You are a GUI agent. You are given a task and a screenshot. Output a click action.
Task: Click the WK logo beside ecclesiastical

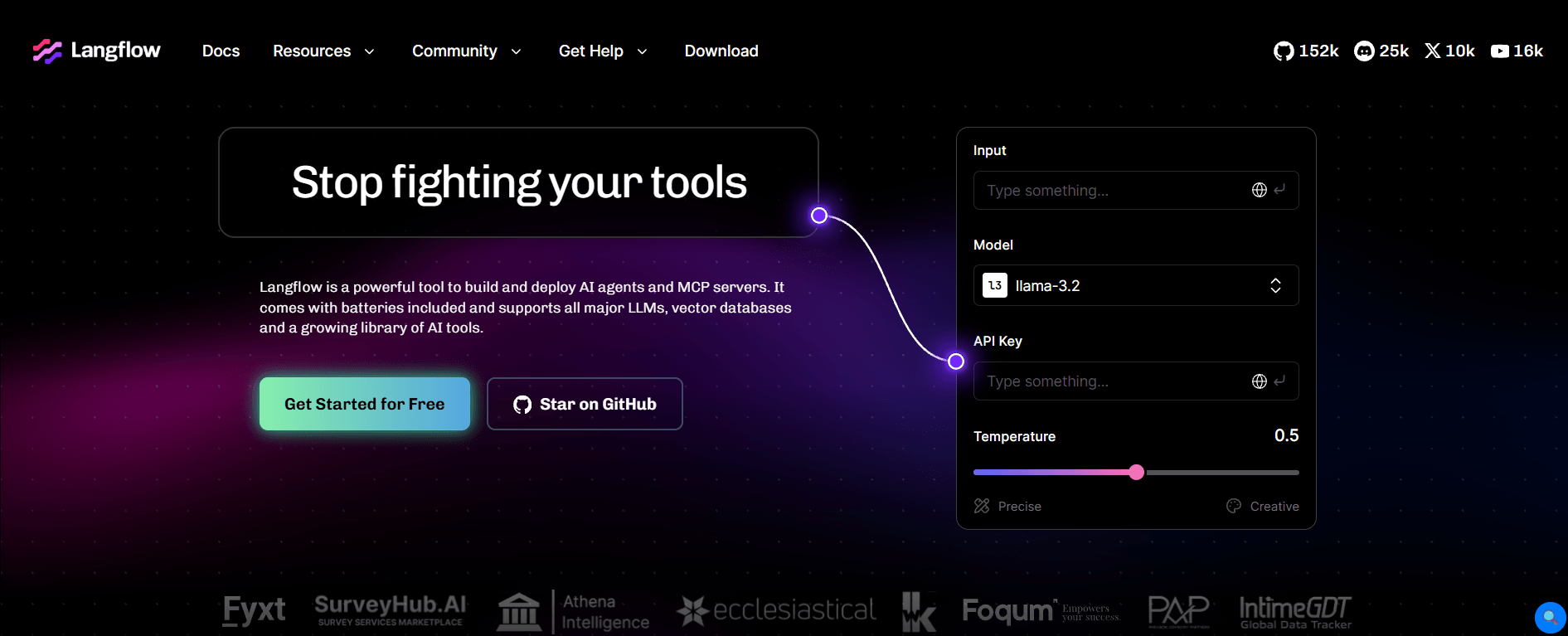click(x=919, y=612)
